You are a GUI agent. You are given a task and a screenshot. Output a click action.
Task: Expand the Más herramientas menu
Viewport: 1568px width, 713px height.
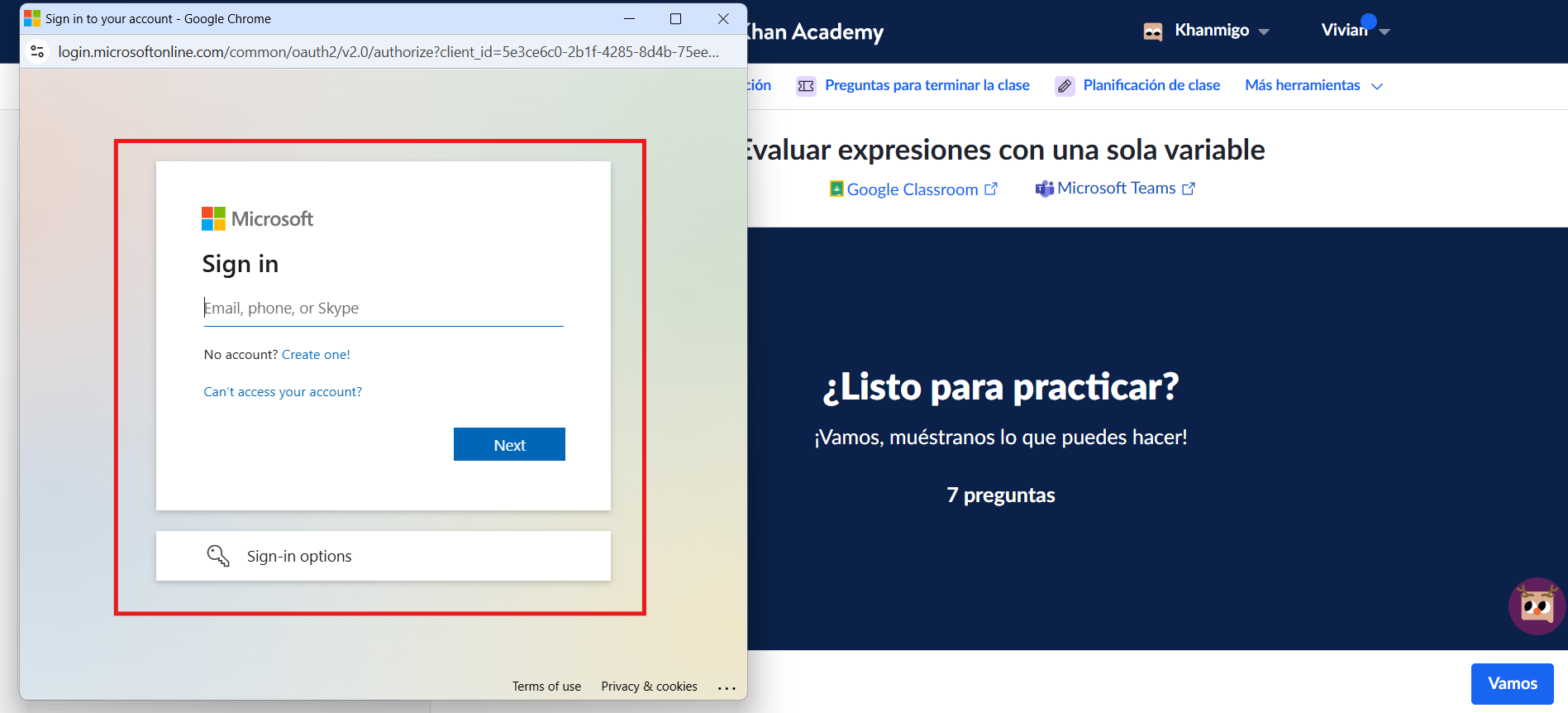(1314, 85)
